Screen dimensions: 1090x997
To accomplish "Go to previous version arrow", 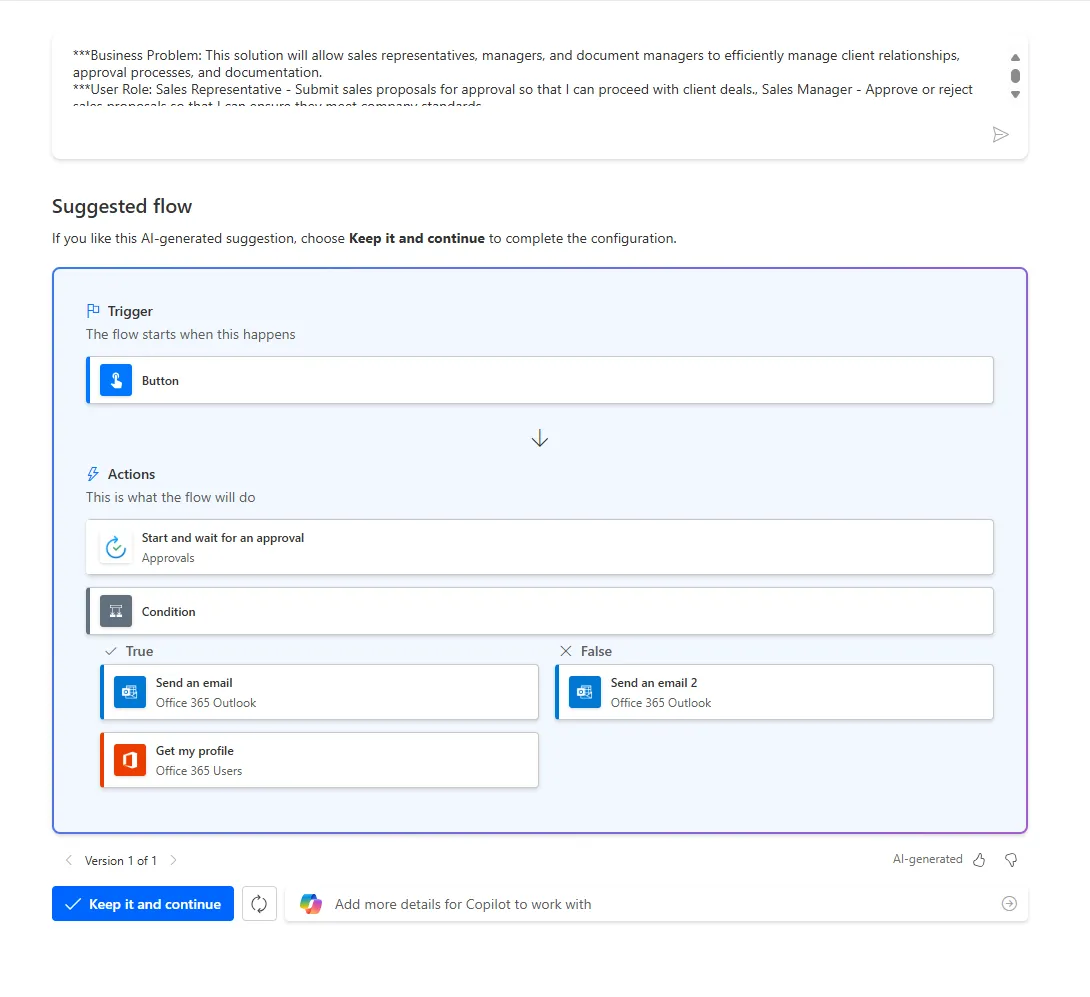I will click(68, 860).
